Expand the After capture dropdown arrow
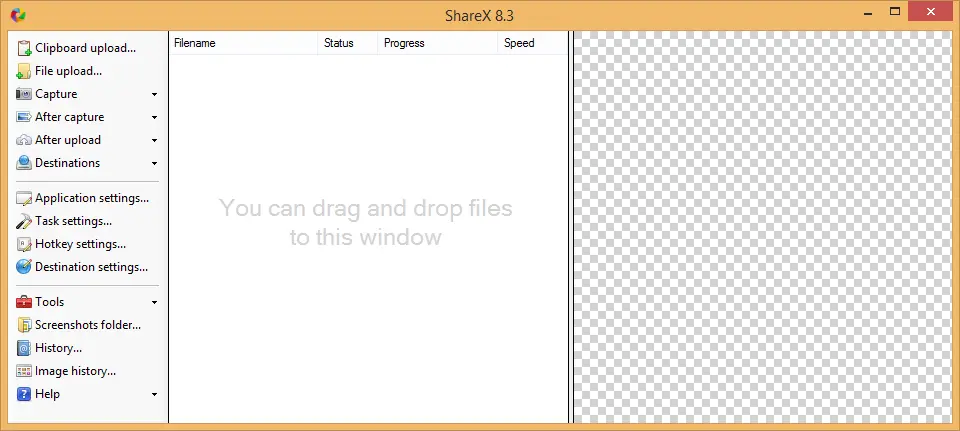The height and width of the screenshot is (431, 960). (x=154, y=118)
